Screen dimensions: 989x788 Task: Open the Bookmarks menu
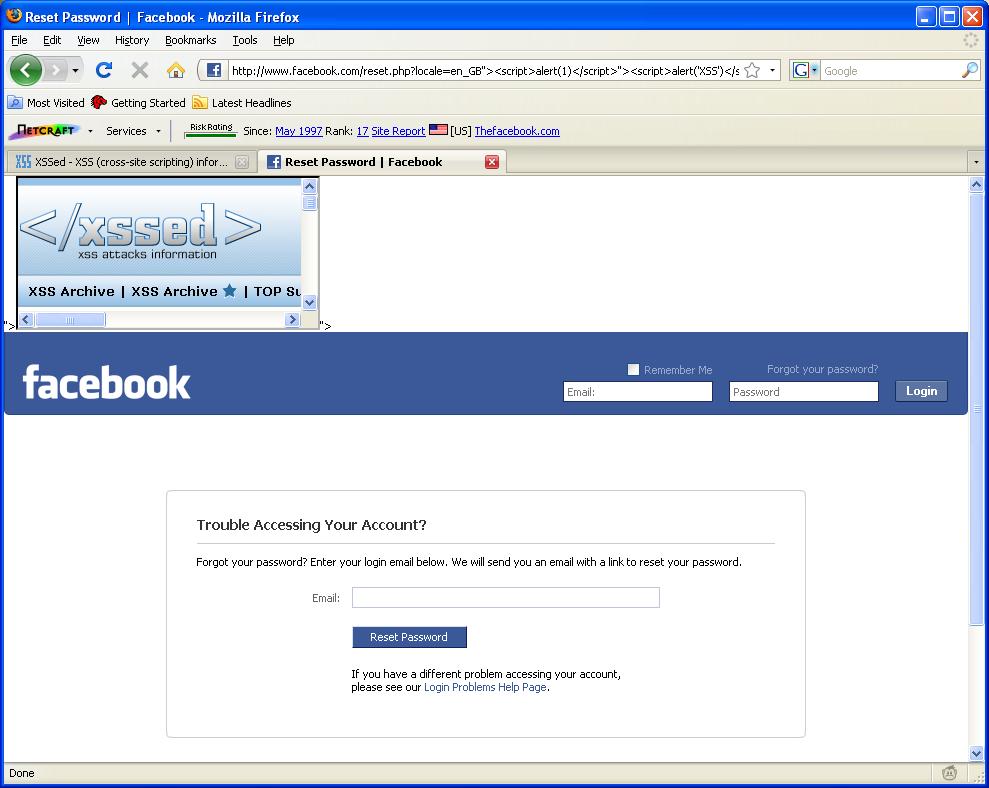pyautogui.click(x=190, y=40)
